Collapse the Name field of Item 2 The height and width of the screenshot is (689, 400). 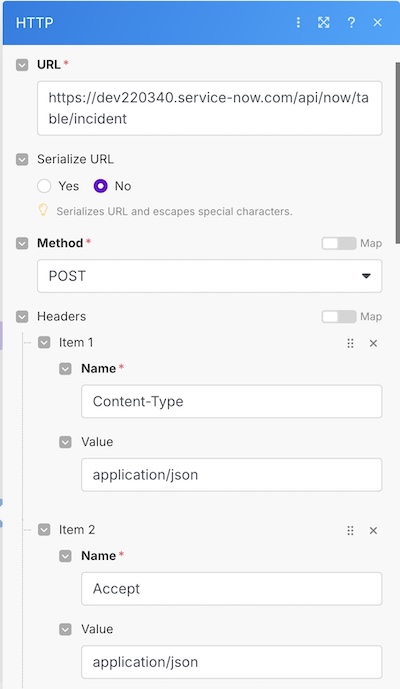pos(65,556)
